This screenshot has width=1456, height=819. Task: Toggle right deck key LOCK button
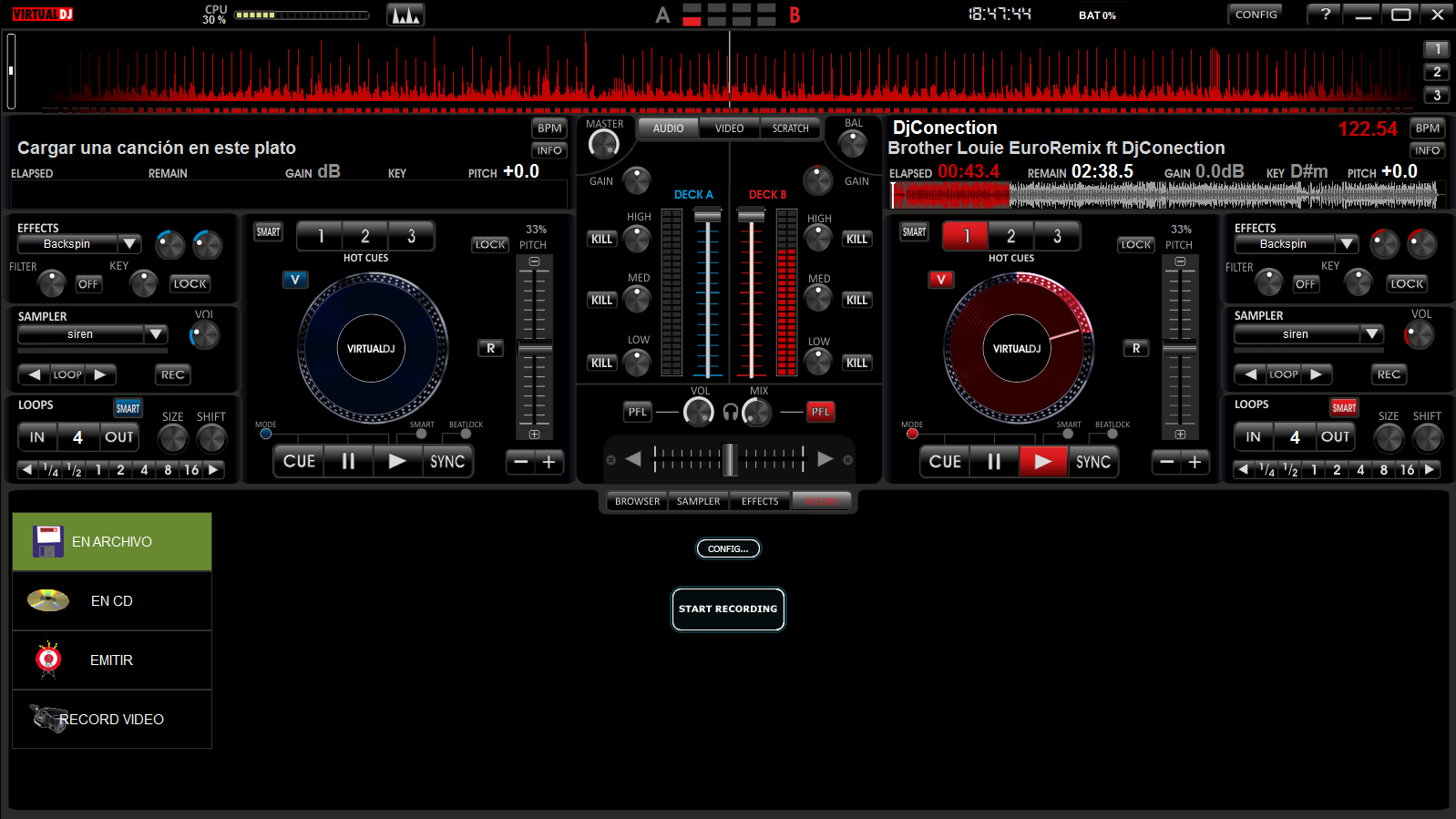pos(1407,284)
